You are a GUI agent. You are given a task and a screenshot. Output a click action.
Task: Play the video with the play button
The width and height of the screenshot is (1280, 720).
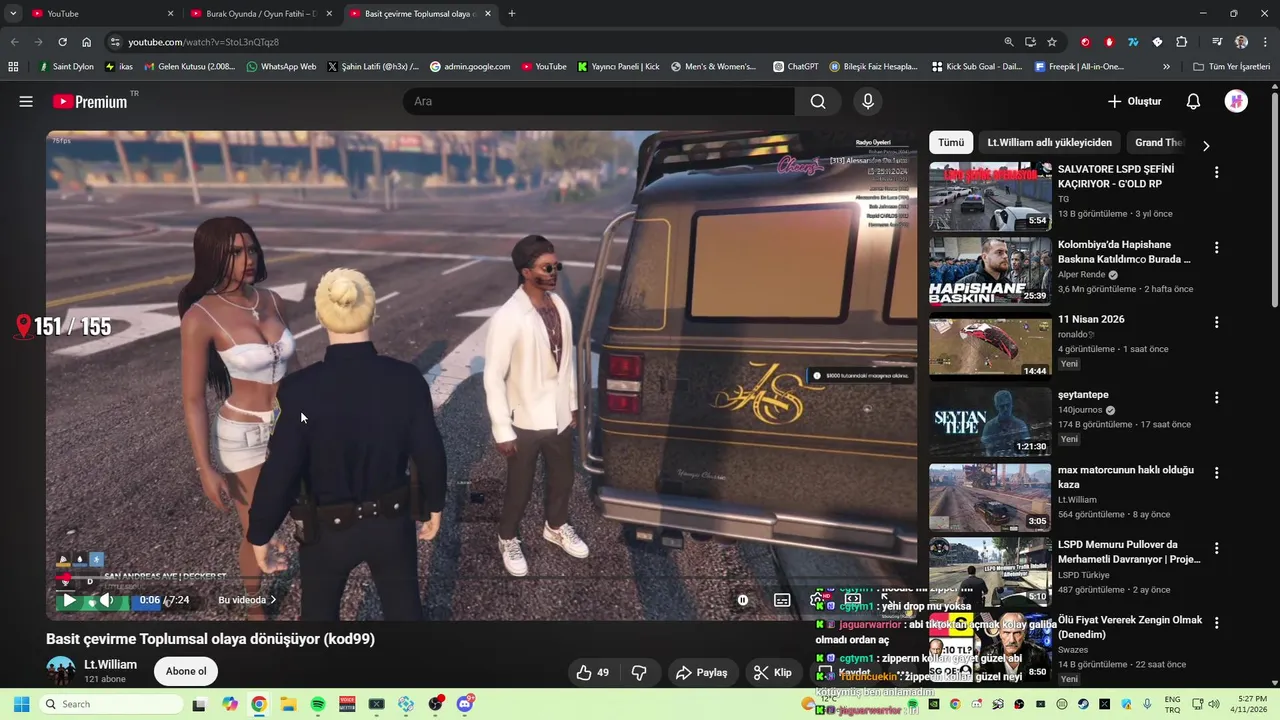coord(69,600)
